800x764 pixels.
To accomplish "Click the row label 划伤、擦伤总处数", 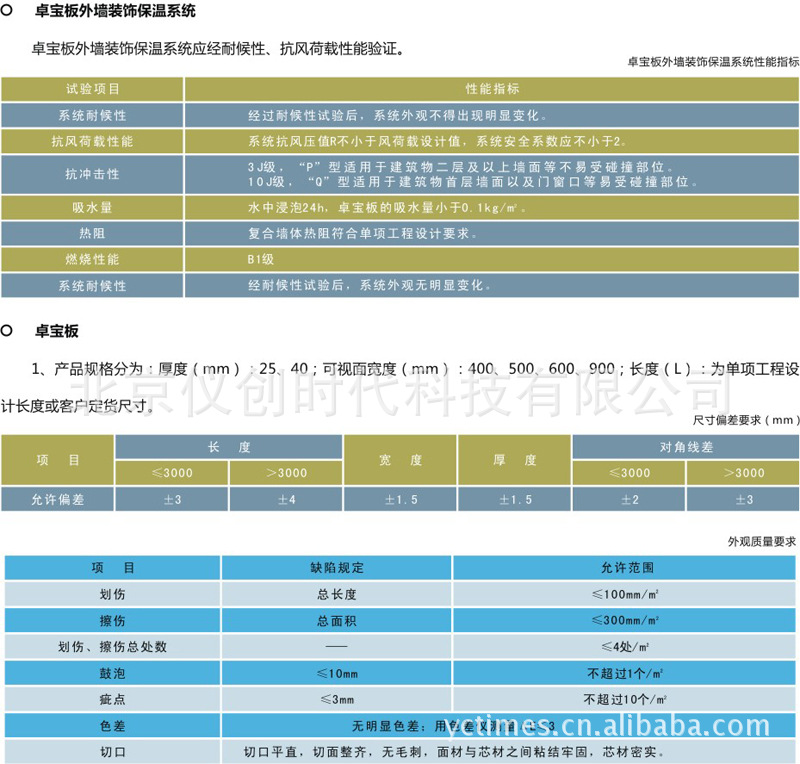I will pos(112,647).
